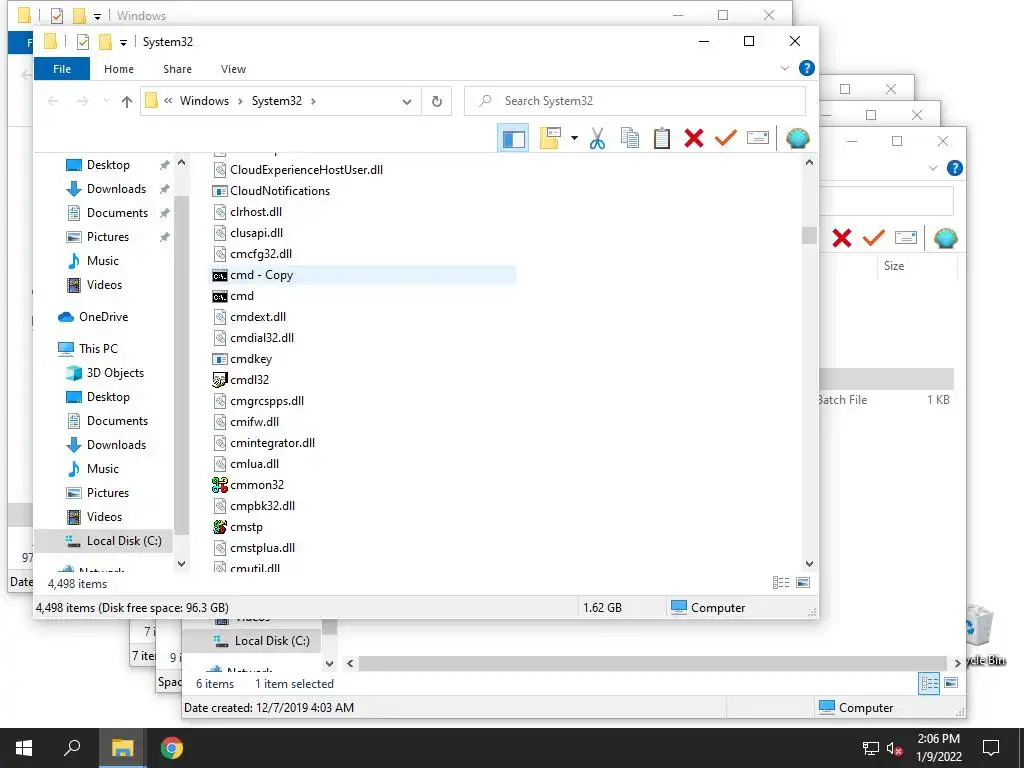
Task: Open the Action Center notifications icon
Action: [x=991, y=748]
